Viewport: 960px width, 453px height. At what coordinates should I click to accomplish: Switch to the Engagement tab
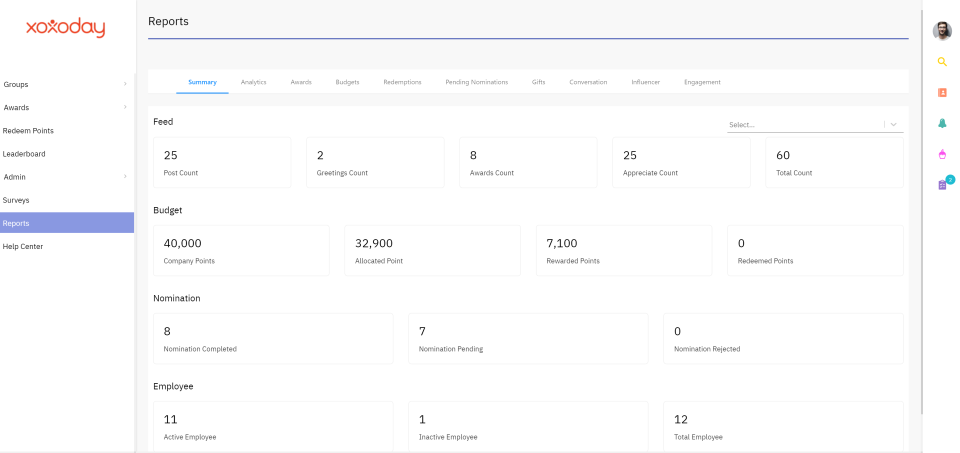[x=702, y=82]
